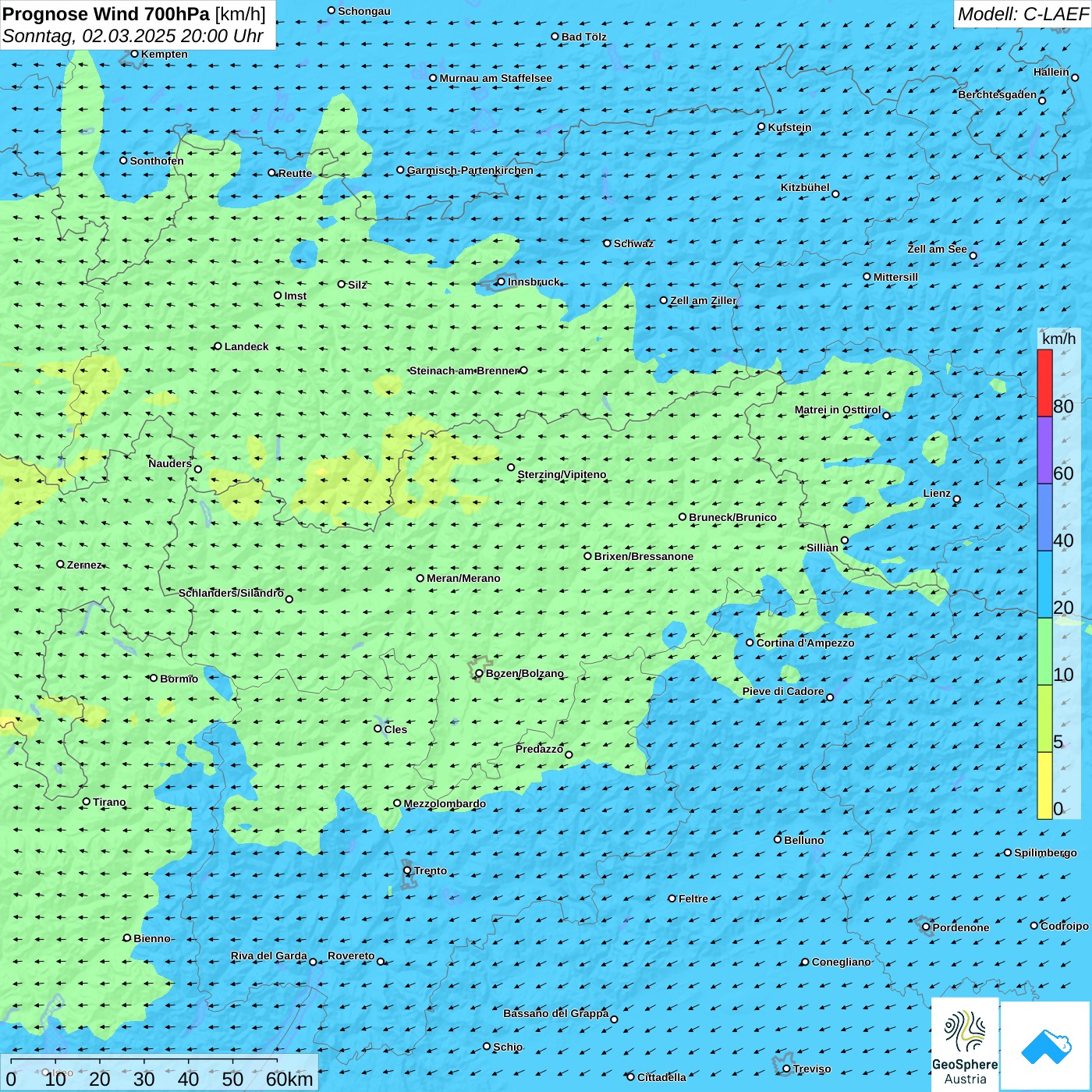The image size is (1092, 1092).
Task: Select the Lienz location marker
Action: [x=957, y=499]
